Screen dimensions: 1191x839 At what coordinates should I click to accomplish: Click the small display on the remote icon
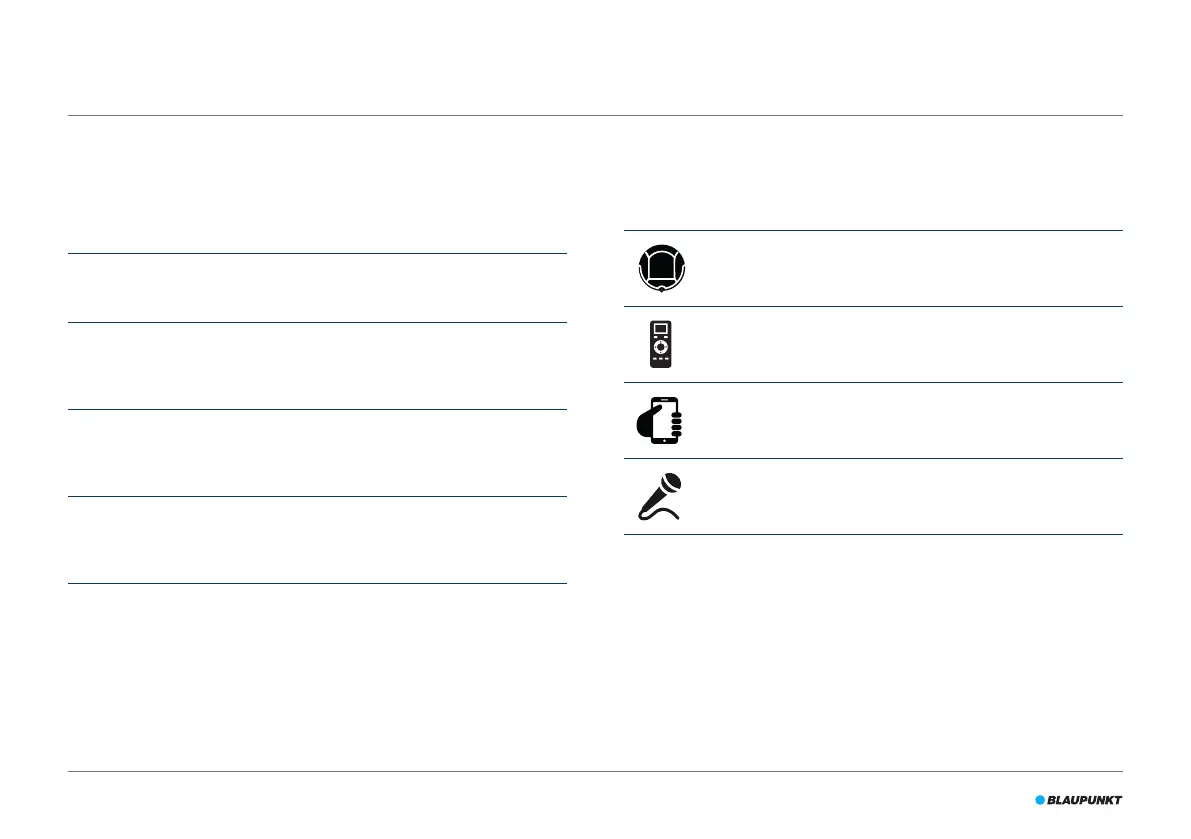(x=661, y=329)
